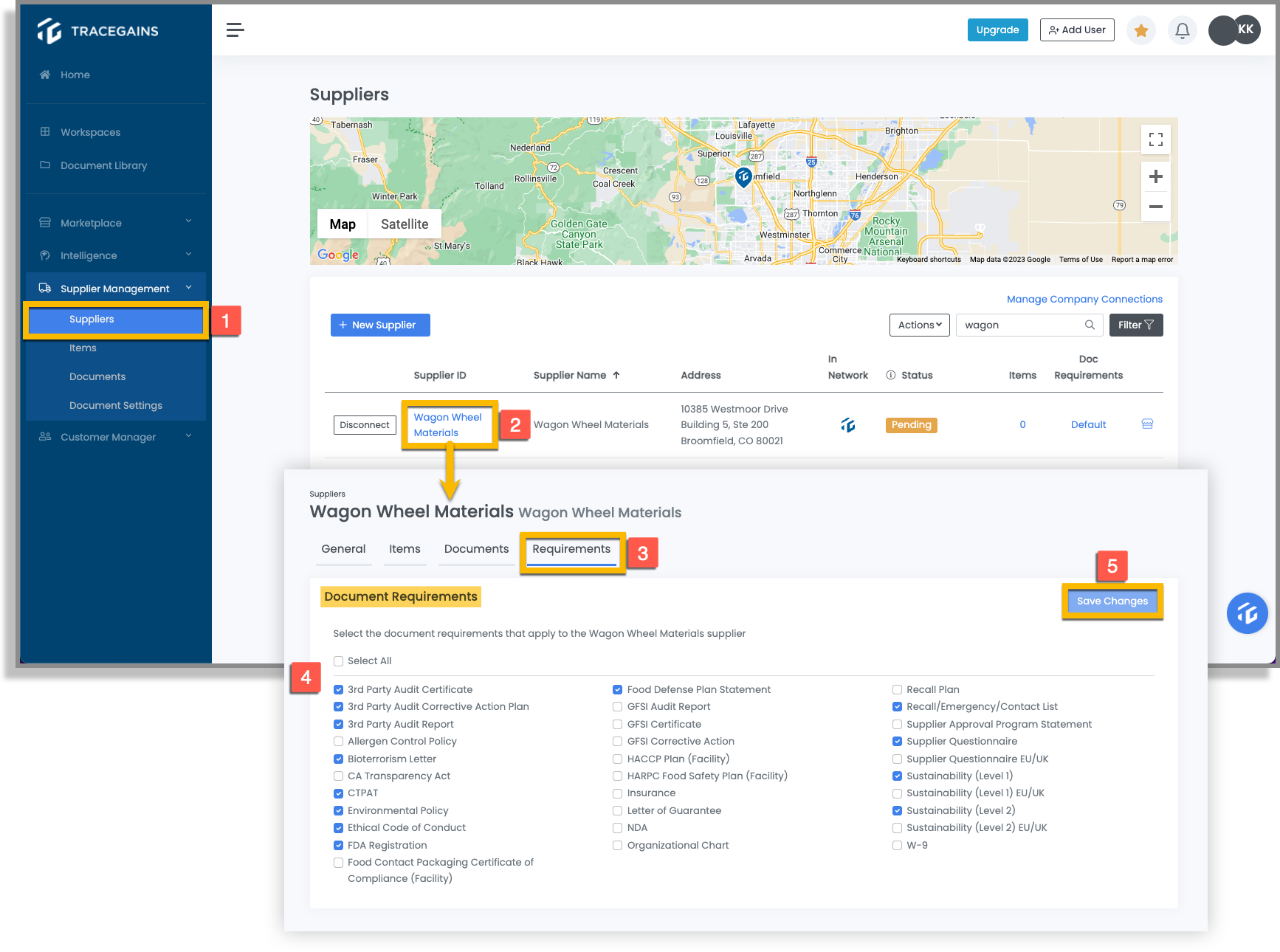Open the notifications bell

[x=1182, y=30]
